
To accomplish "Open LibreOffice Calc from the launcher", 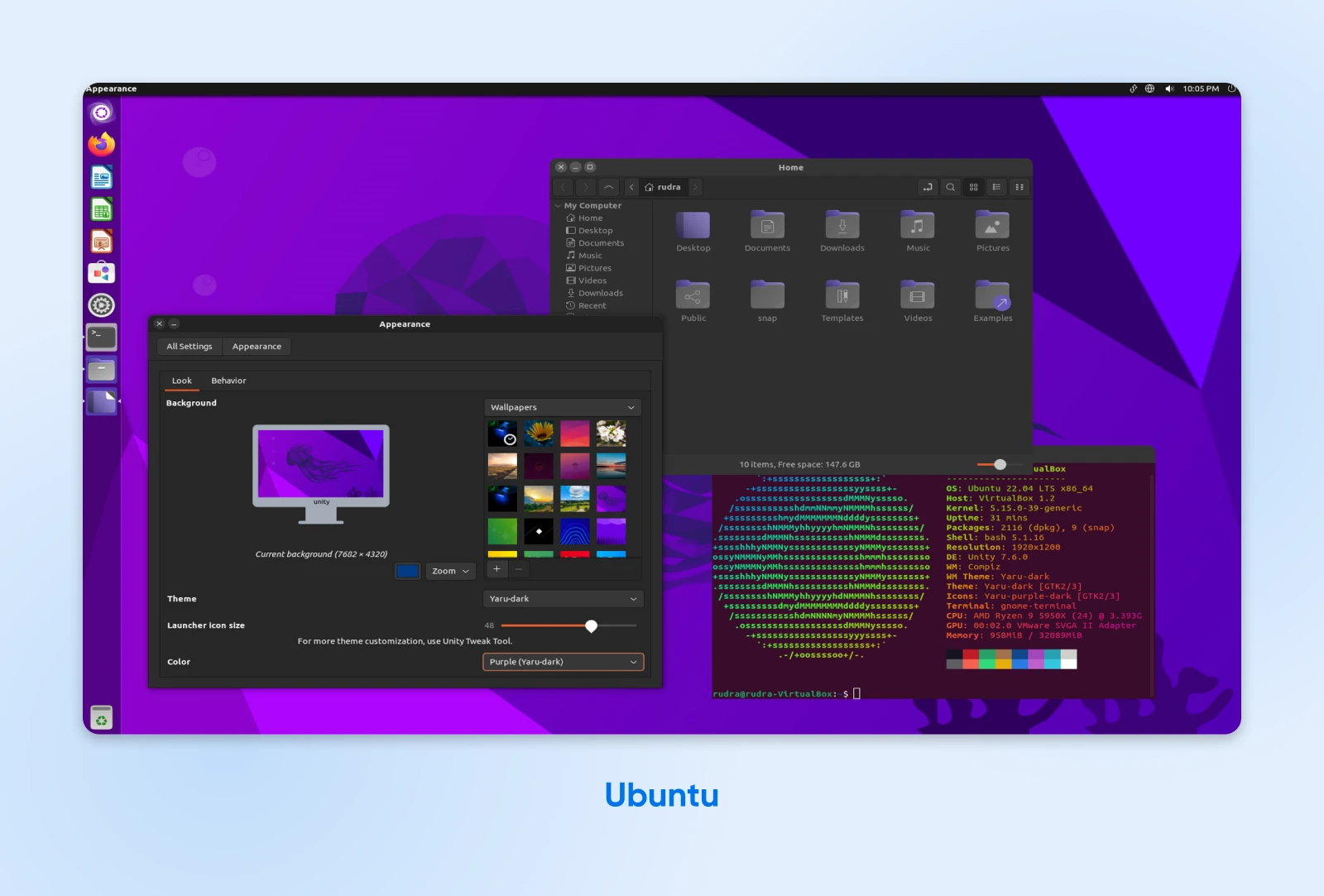I will 102,209.
